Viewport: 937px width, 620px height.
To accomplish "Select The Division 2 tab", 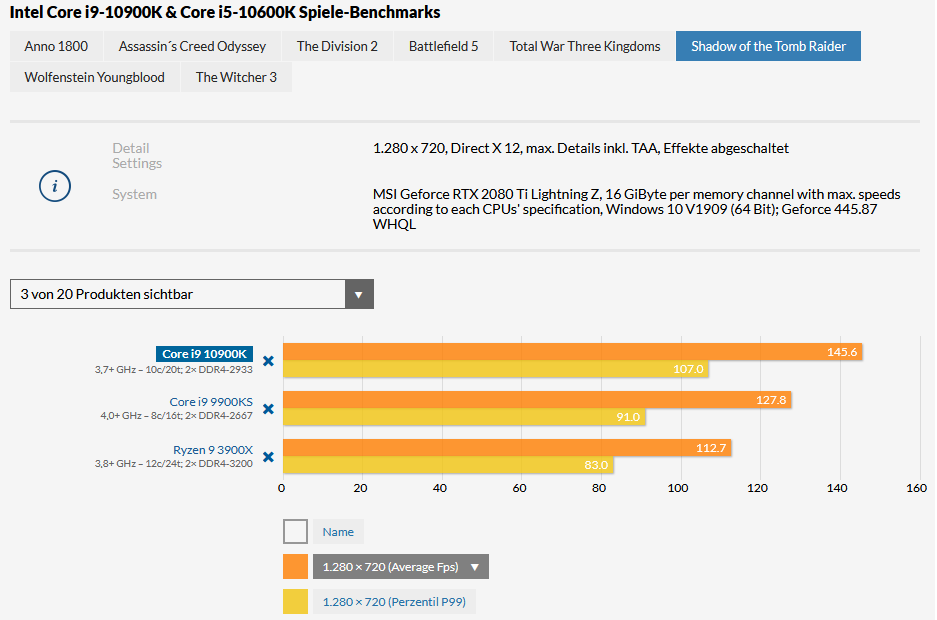I will 337,46.
